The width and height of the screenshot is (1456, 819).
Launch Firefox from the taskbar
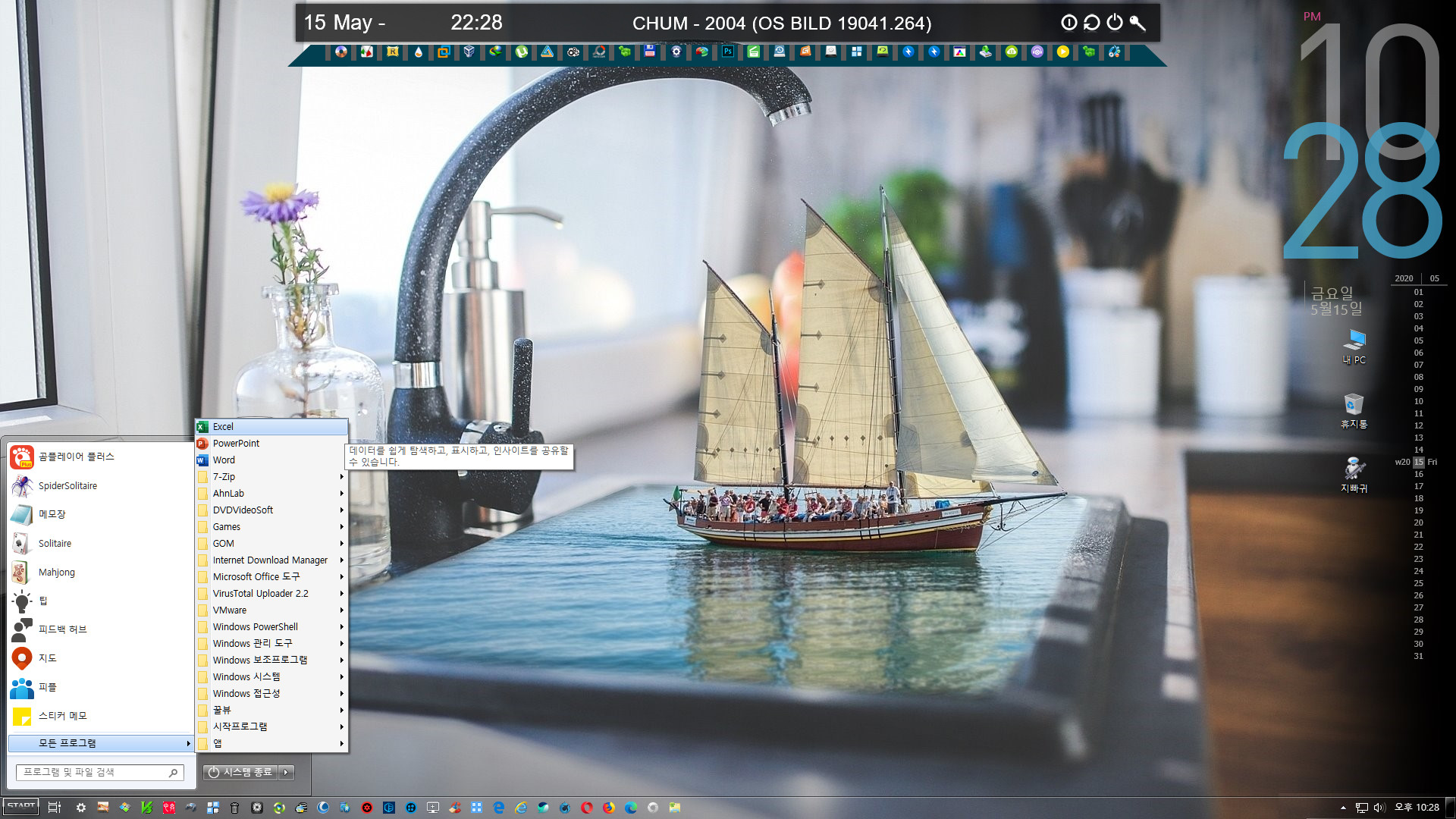[x=609, y=808]
